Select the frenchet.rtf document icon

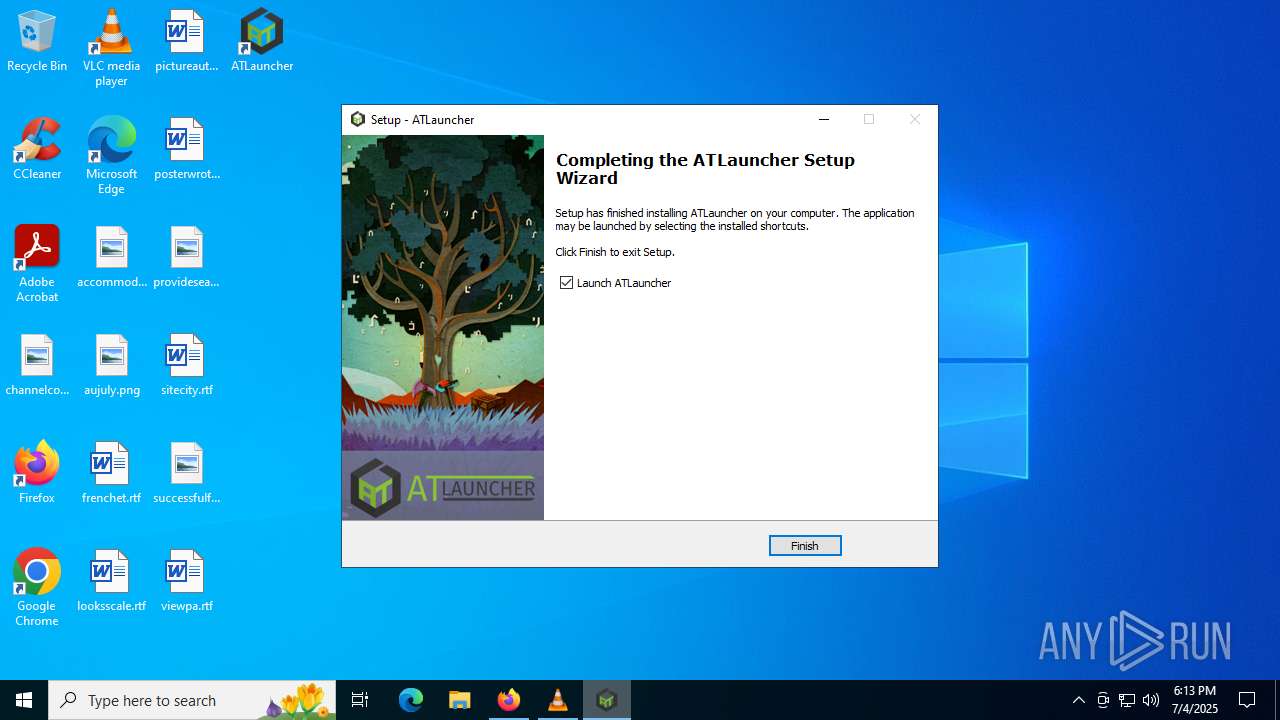click(x=111, y=473)
